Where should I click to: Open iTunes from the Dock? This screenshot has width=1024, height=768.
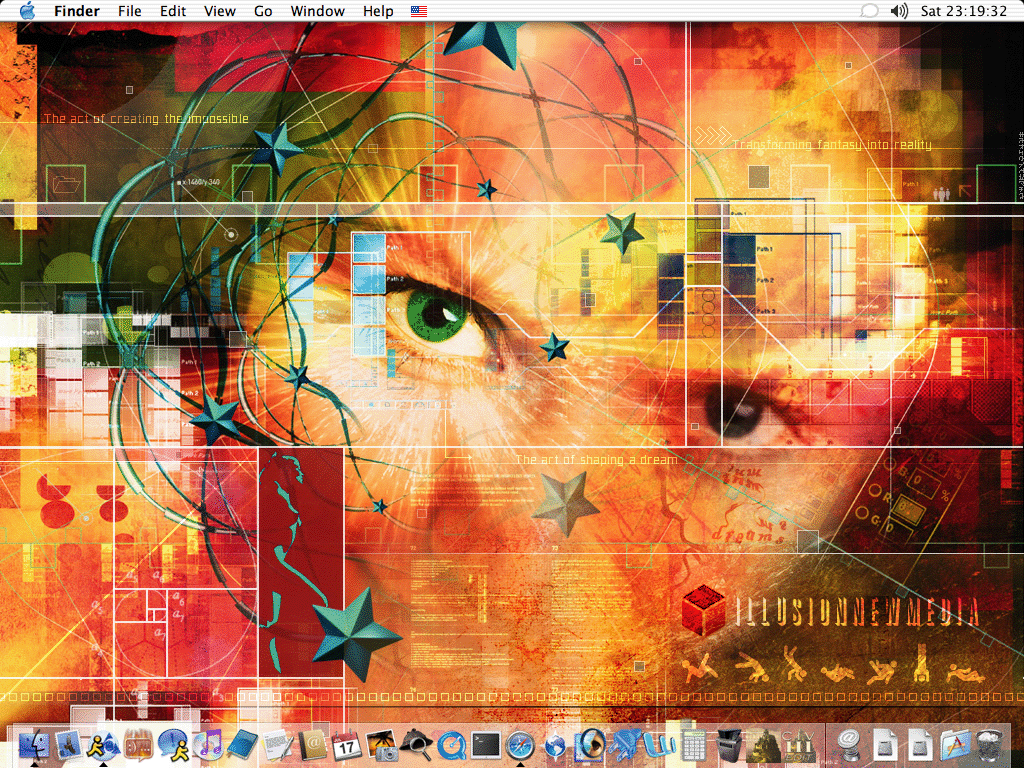(208, 745)
